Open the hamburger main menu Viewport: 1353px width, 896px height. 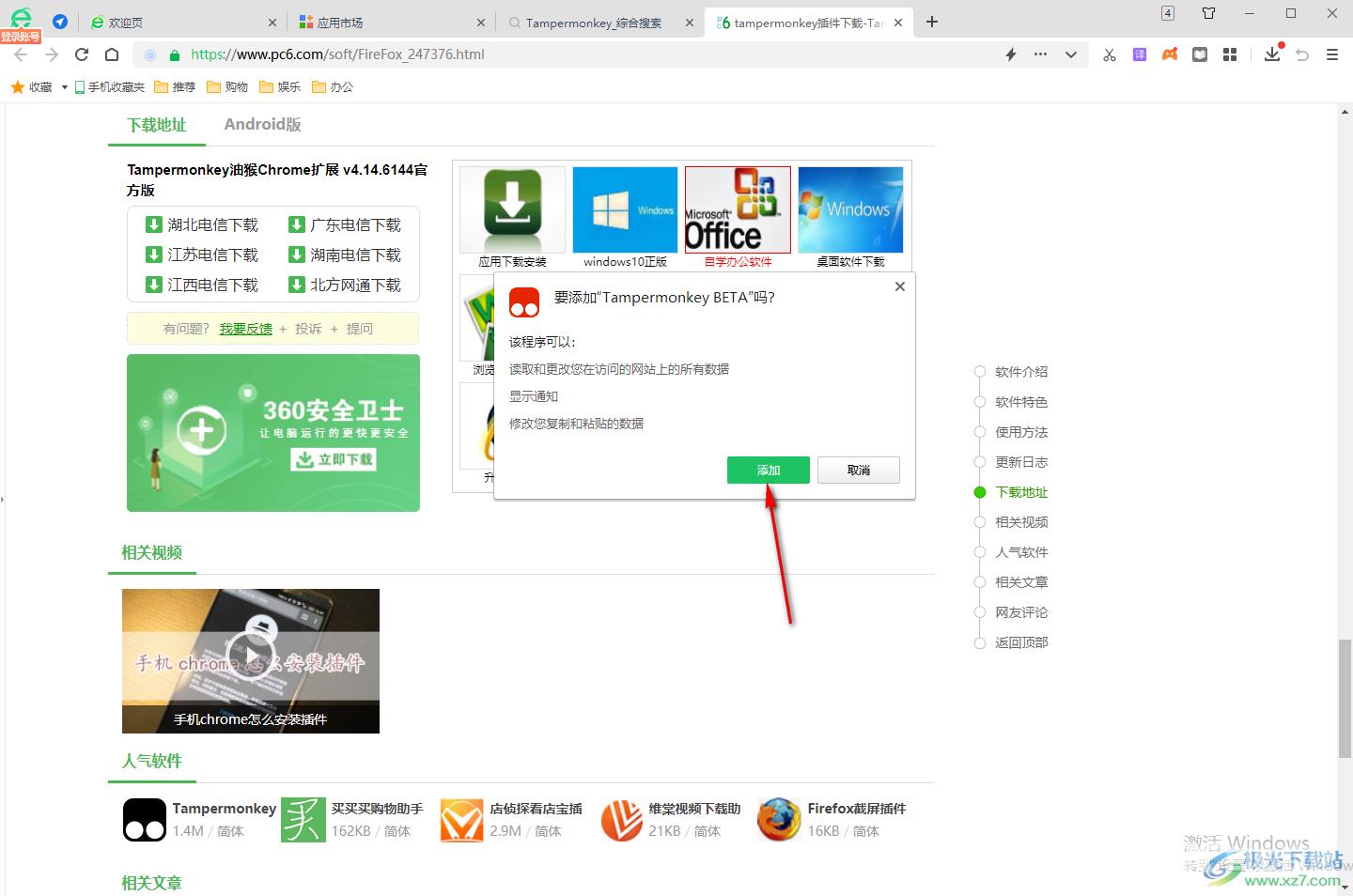pos(1332,54)
